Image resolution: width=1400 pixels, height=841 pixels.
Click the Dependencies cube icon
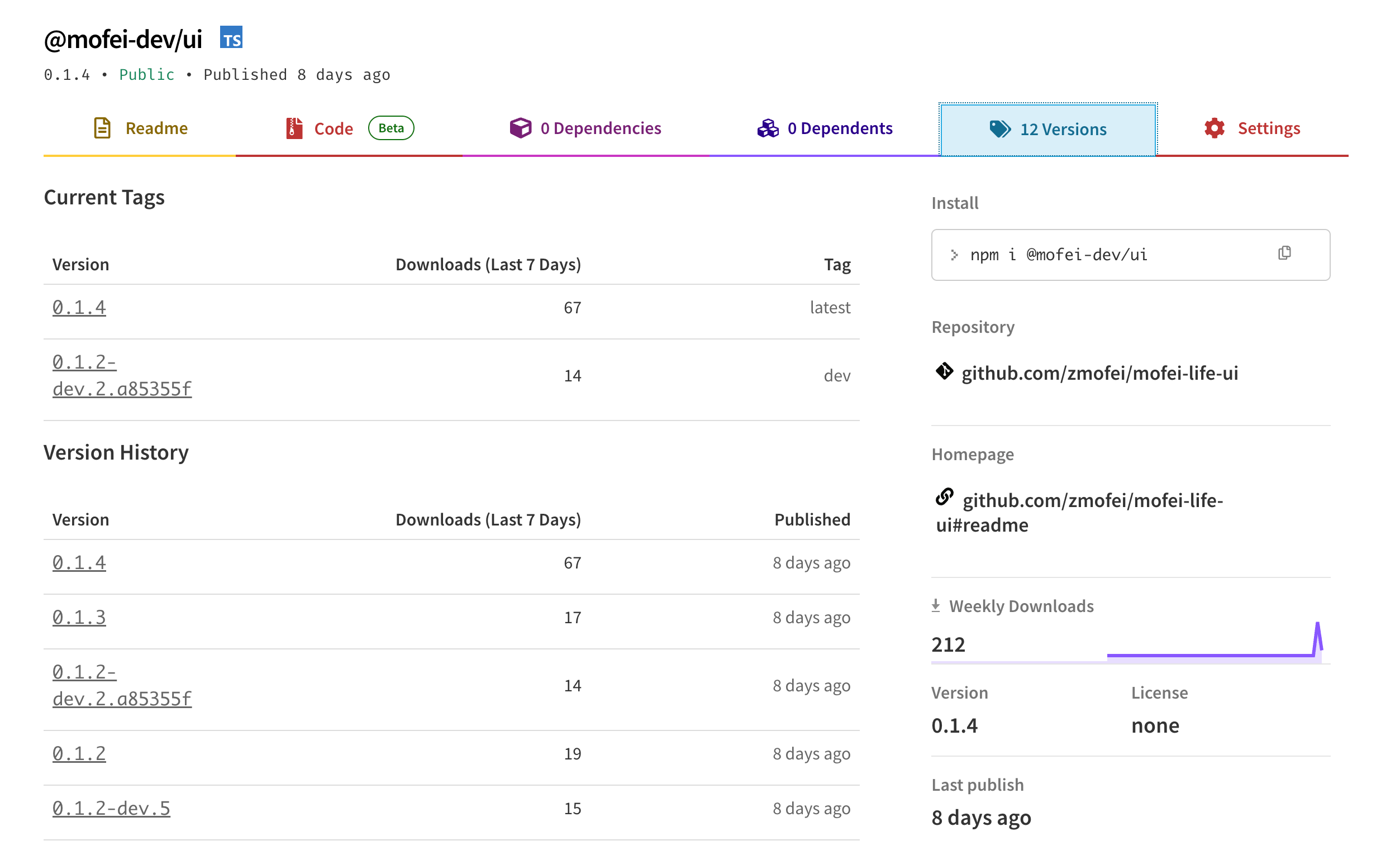coord(520,128)
